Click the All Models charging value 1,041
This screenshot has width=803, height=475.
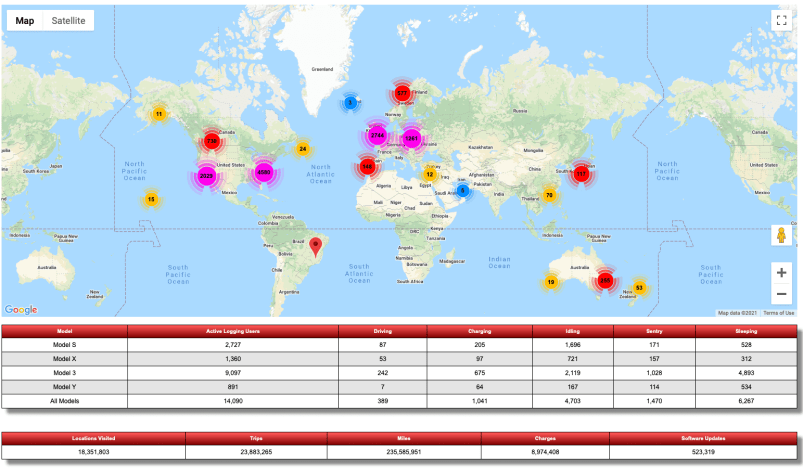coord(479,401)
